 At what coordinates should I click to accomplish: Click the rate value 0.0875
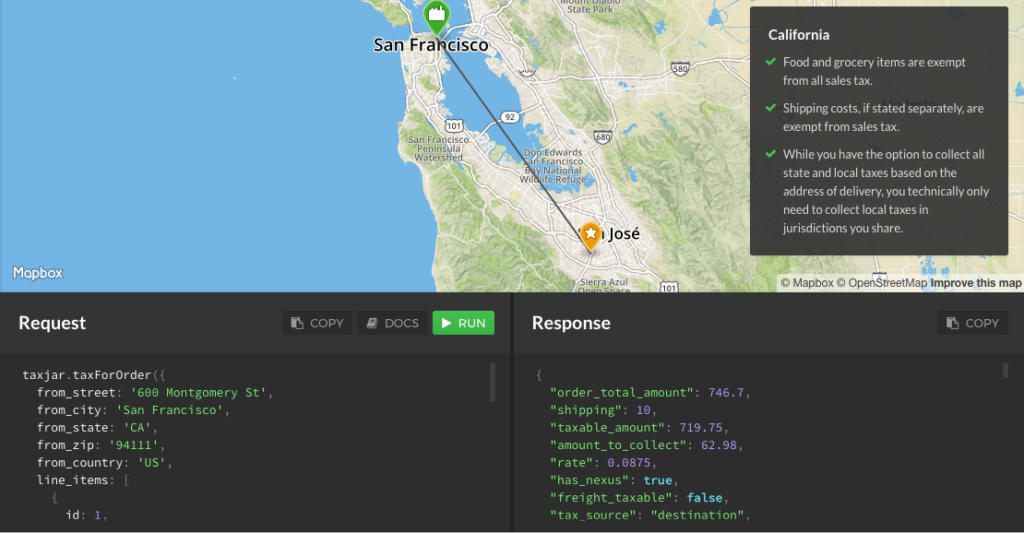[x=629, y=462]
